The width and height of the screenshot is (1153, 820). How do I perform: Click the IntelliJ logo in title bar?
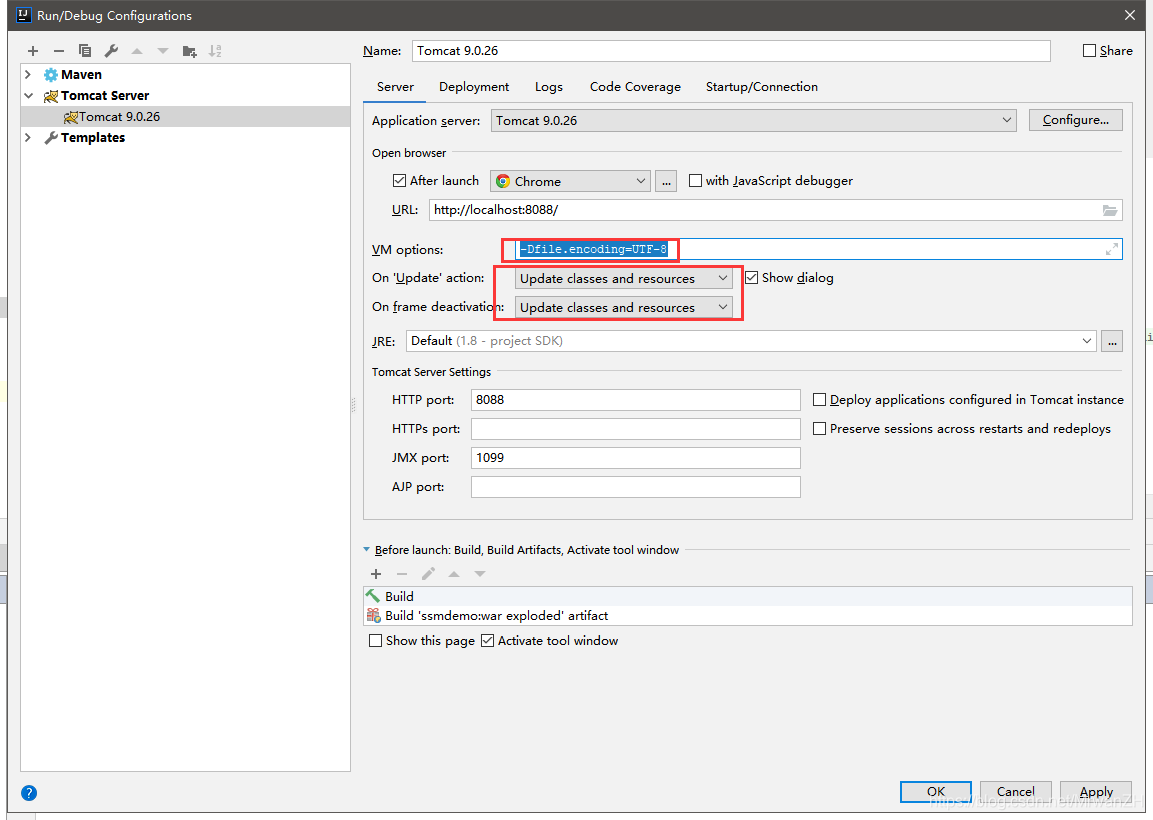click(x=24, y=15)
